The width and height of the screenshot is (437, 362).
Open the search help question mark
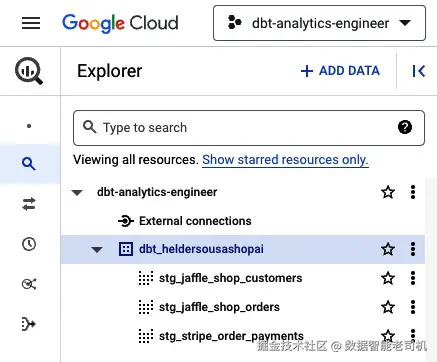(405, 127)
